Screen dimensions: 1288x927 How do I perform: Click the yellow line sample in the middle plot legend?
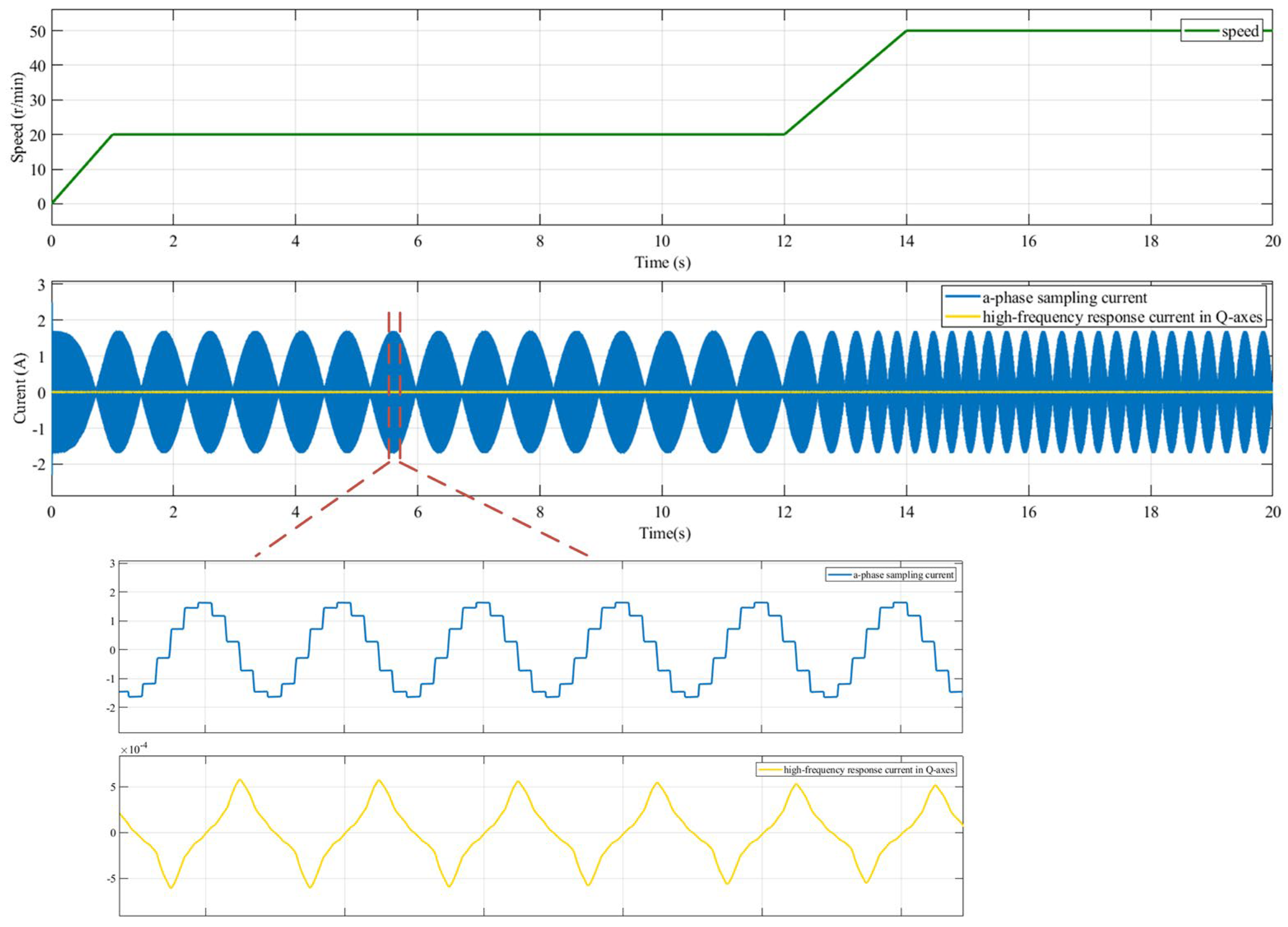(x=963, y=317)
